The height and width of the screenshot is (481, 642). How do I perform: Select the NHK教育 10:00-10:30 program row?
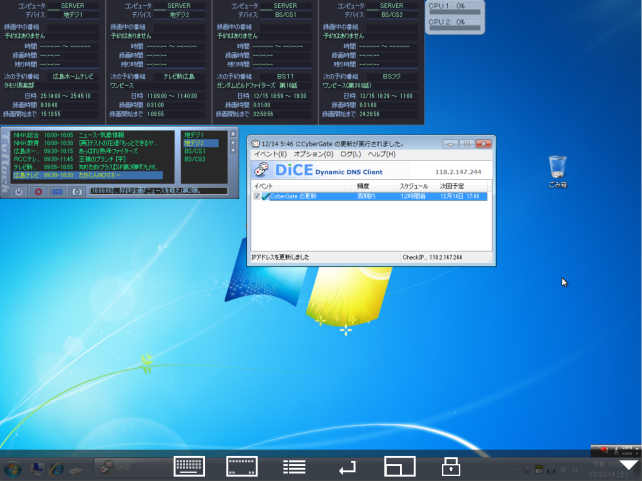tap(88, 143)
